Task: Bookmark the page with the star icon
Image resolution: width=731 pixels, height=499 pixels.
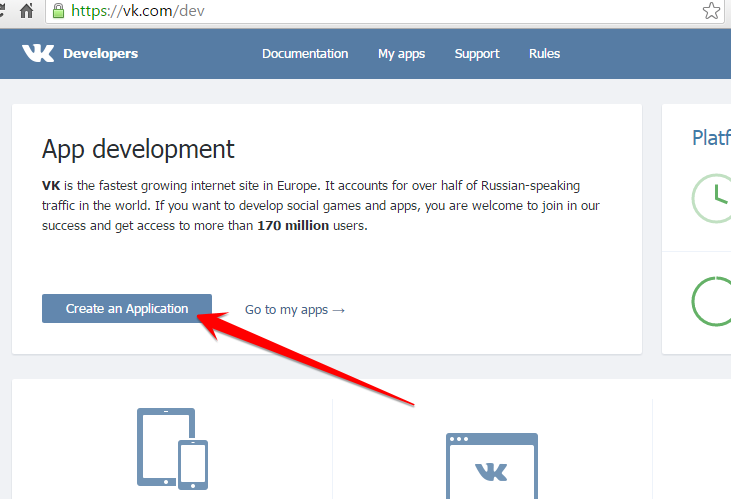Action: pyautogui.click(x=711, y=10)
